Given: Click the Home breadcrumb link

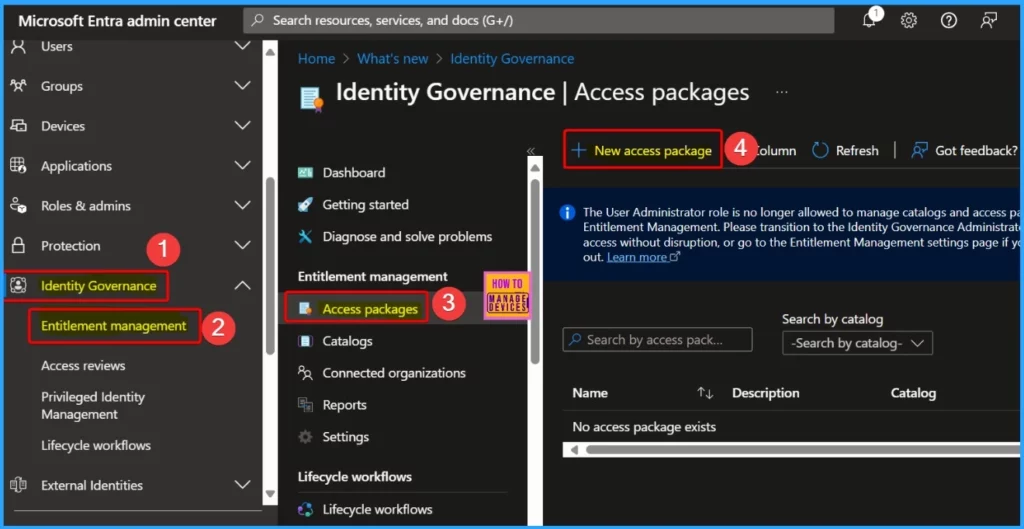Looking at the screenshot, I should click(x=317, y=59).
